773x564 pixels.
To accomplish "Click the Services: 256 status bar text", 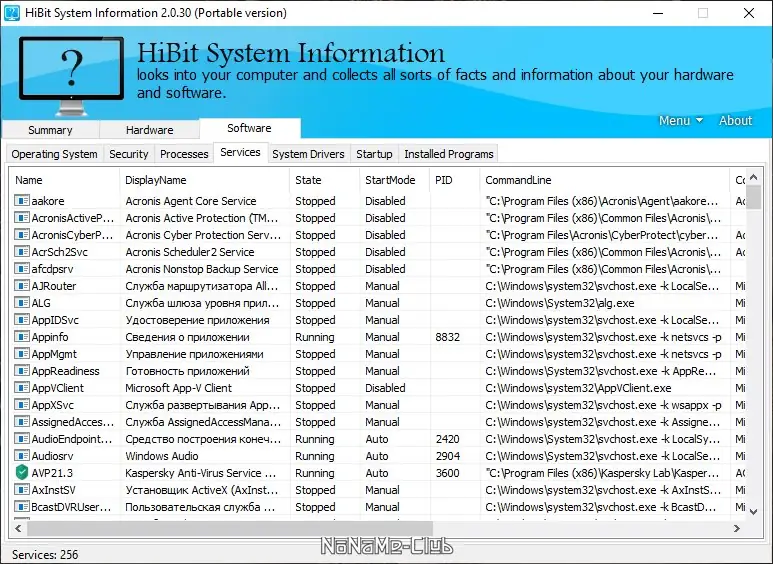I will tap(45, 555).
